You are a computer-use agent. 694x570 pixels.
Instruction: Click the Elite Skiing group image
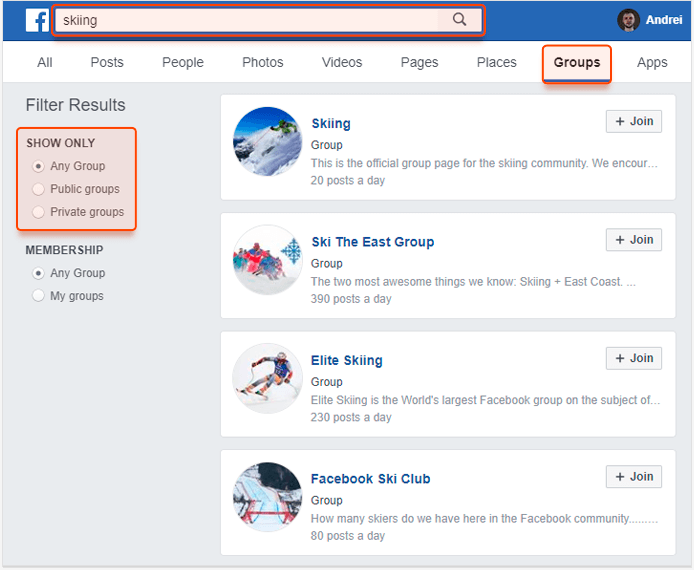pyautogui.click(x=267, y=378)
